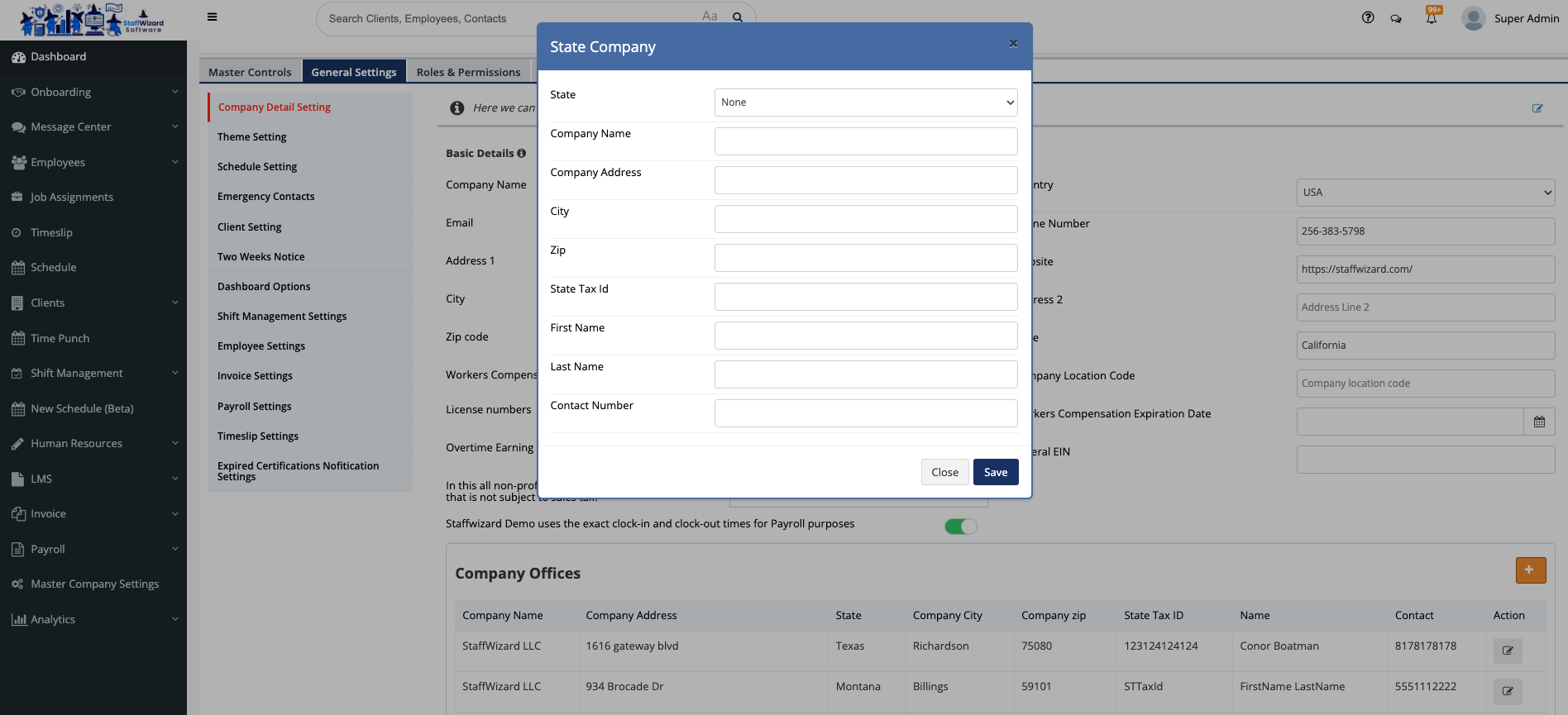
Task: Expand the Onboarding sidebar menu
Action: [93, 93]
